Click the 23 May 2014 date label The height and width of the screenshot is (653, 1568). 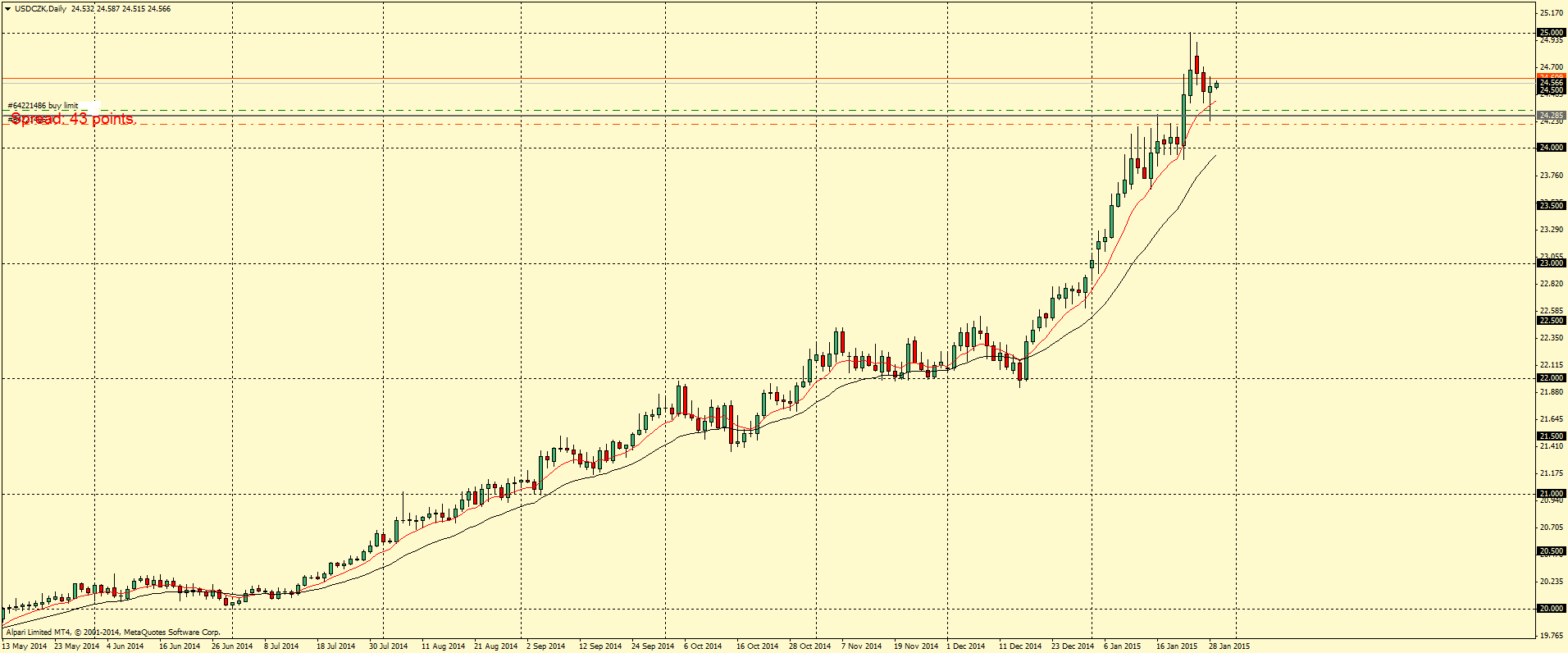coord(76,646)
